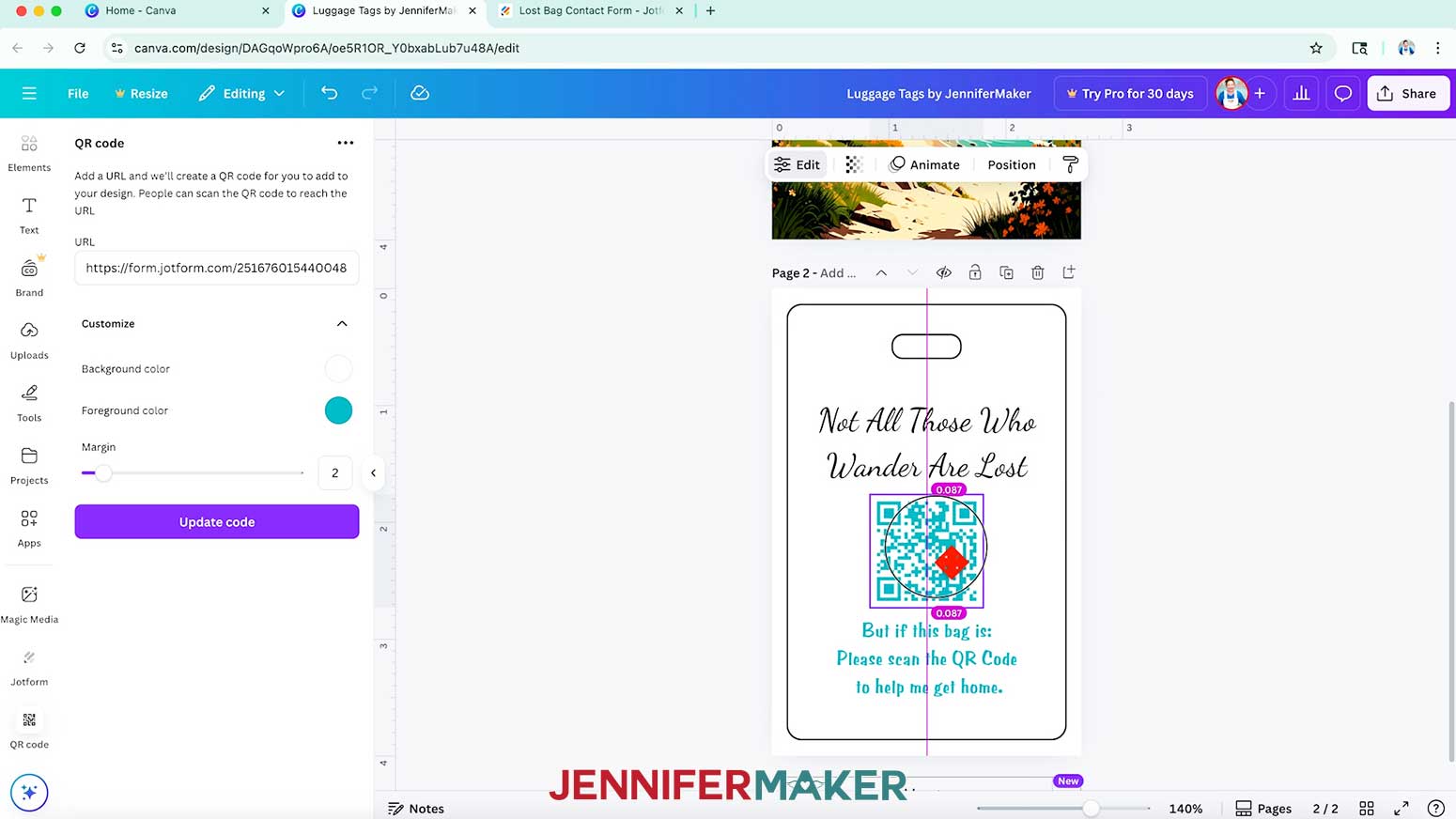Check the cloud save status icon

pos(420,93)
